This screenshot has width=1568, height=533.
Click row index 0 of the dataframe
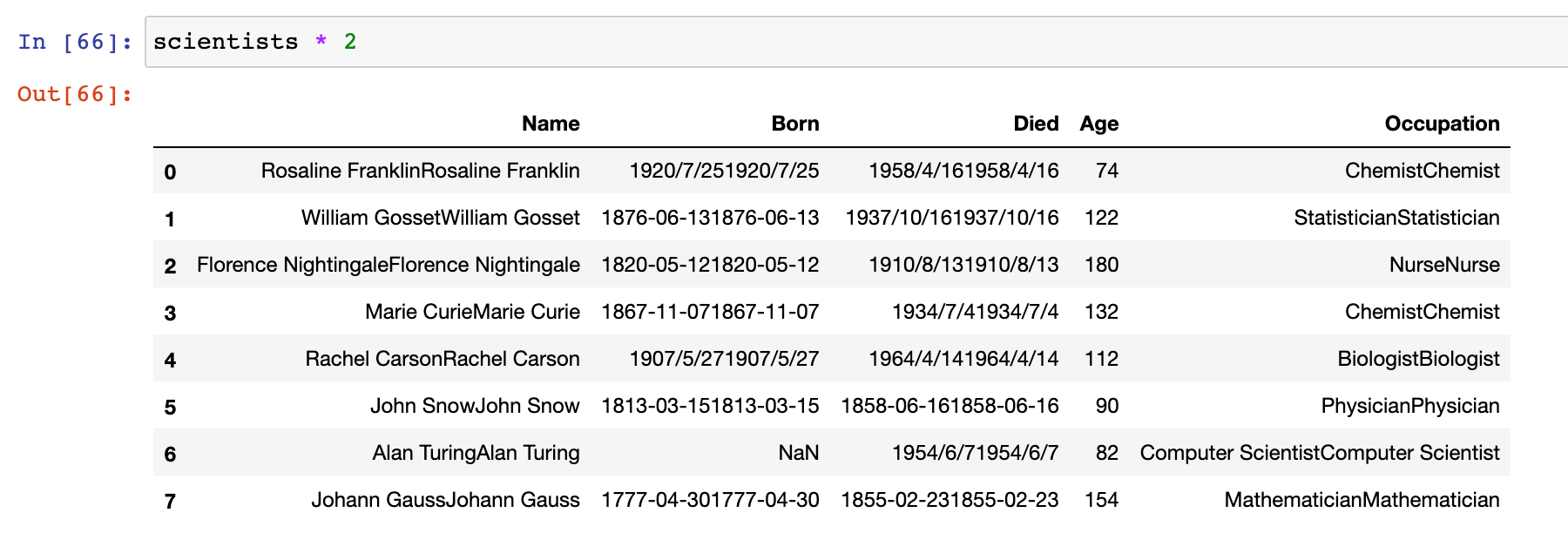(x=170, y=172)
